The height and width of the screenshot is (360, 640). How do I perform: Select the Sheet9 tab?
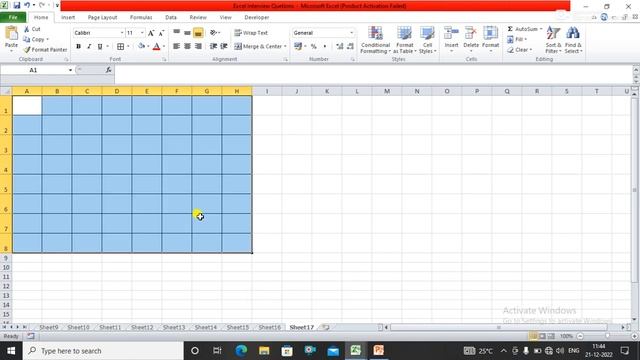click(48, 327)
